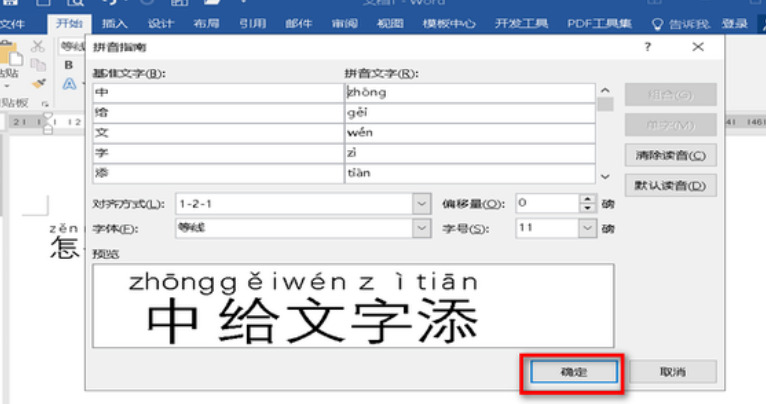This screenshot has width=766, height=404.
Task: Click pinyin field containing zhōng
Action: pos(470,93)
